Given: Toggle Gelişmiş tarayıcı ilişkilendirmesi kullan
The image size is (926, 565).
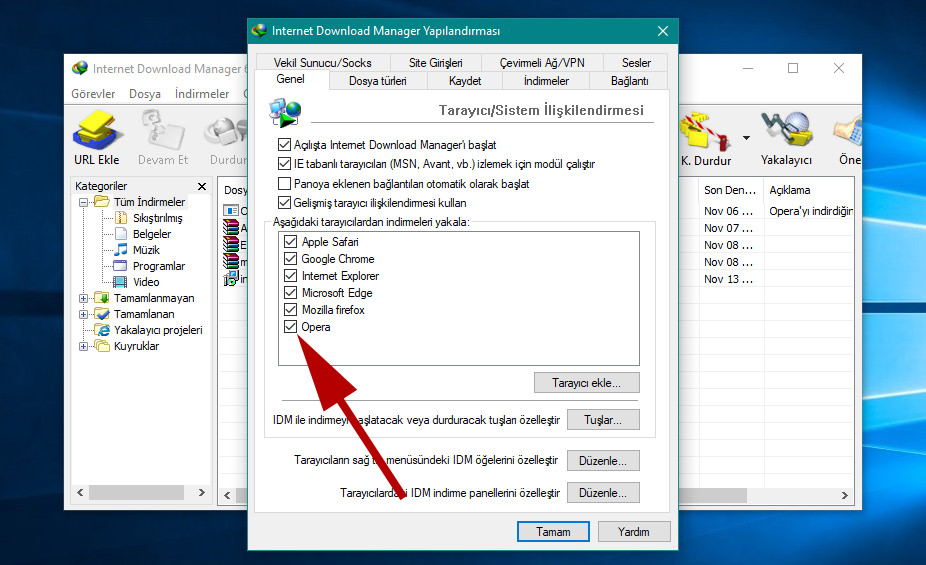Looking at the screenshot, I should tap(284, 203).
